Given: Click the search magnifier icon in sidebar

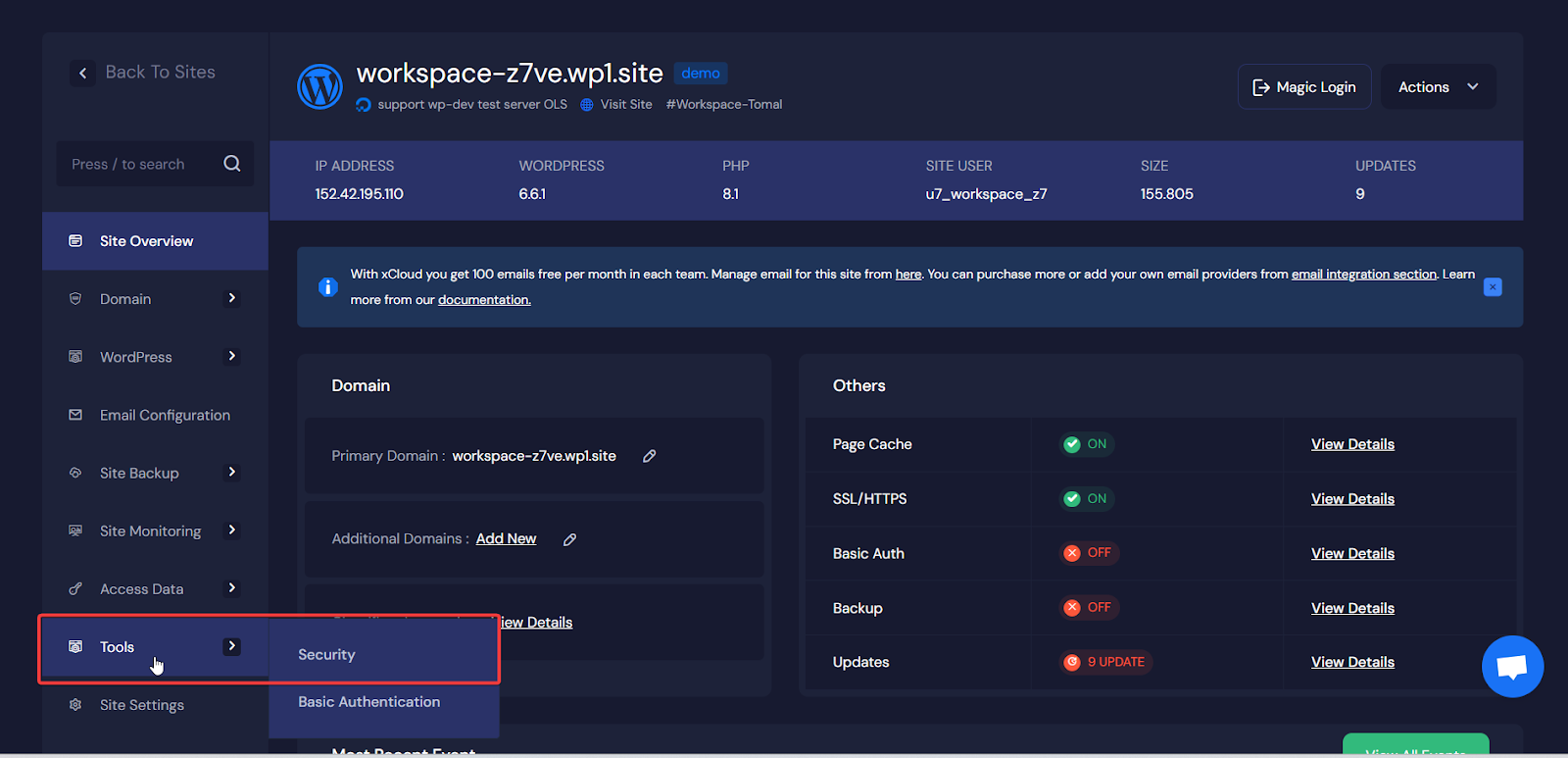Looking at the screenshot, I should click(x=231, y=164).
